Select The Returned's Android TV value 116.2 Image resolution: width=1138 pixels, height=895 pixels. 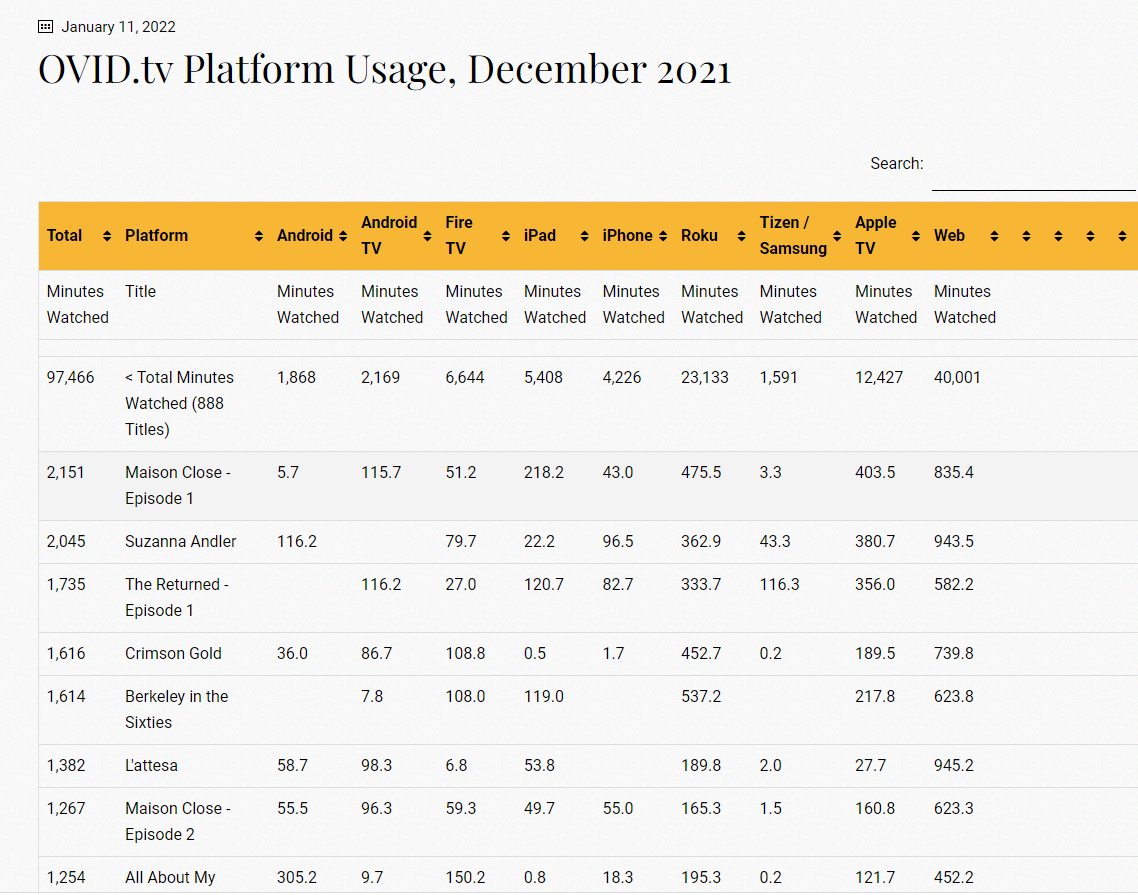tap(381, 584)
